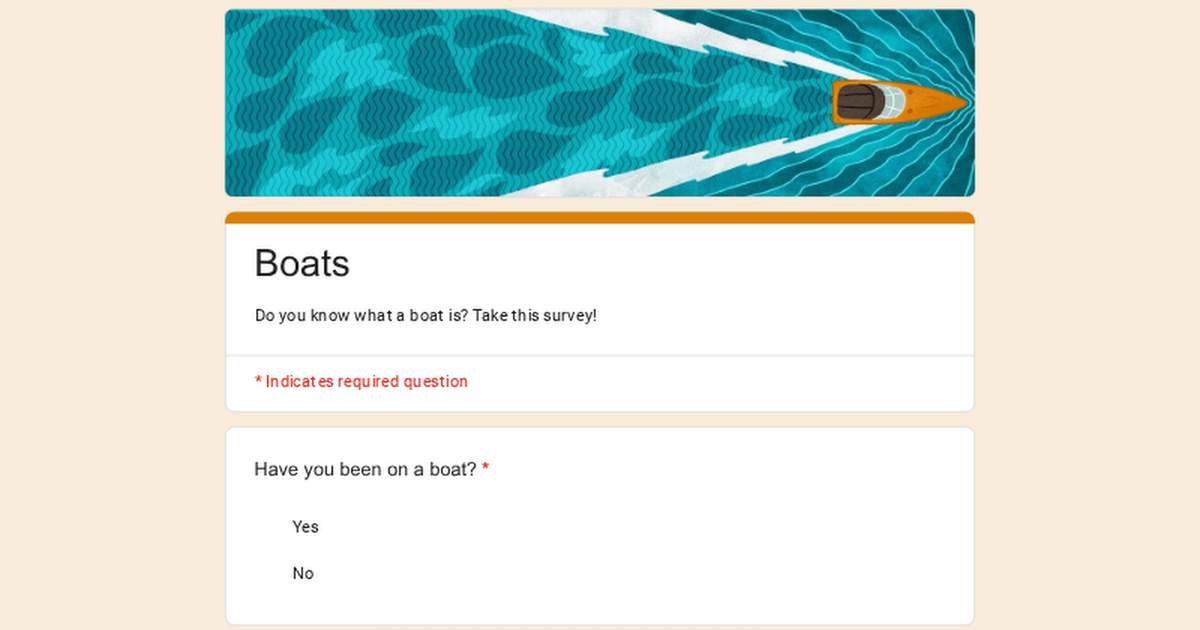Click the red asterisk before "Indicates required"

(258, 381)
